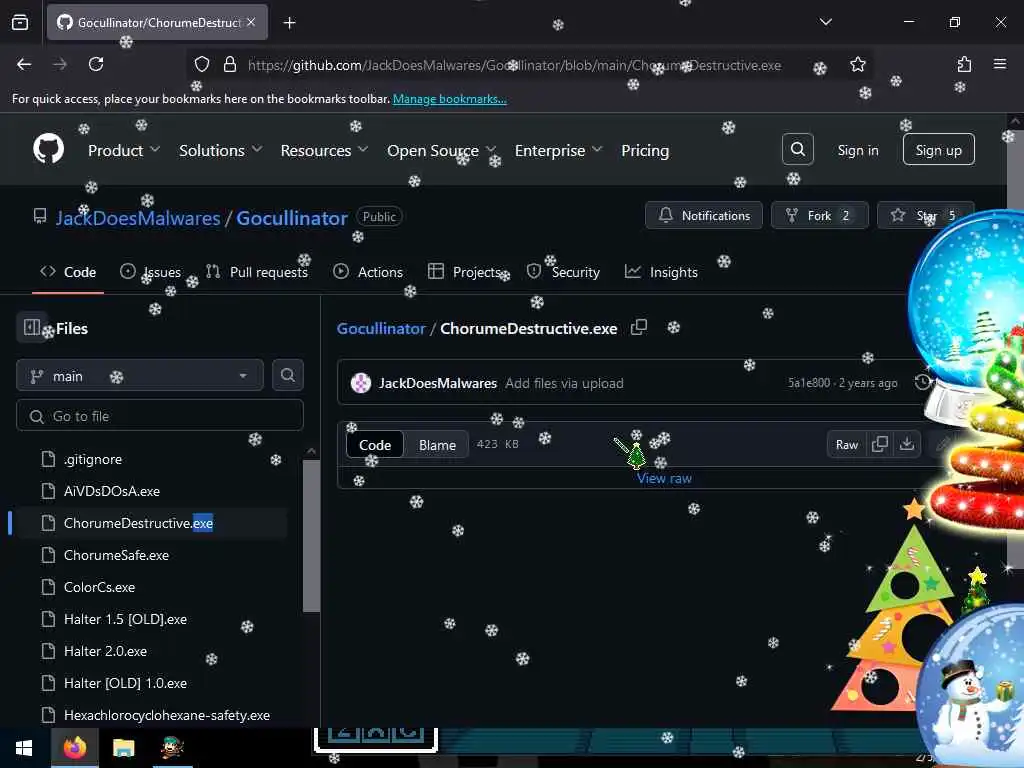Expand the Enterprise menu
Screen dimensions: 1024x768
(558, 150)
